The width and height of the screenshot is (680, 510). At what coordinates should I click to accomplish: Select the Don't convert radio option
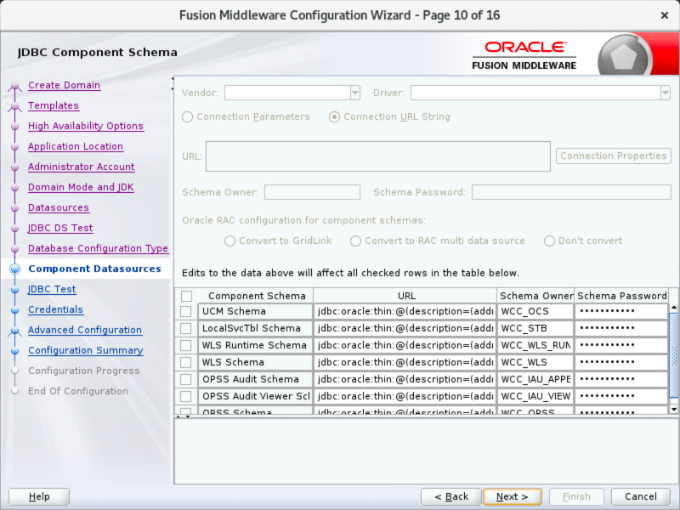click(x=549, y=241)
